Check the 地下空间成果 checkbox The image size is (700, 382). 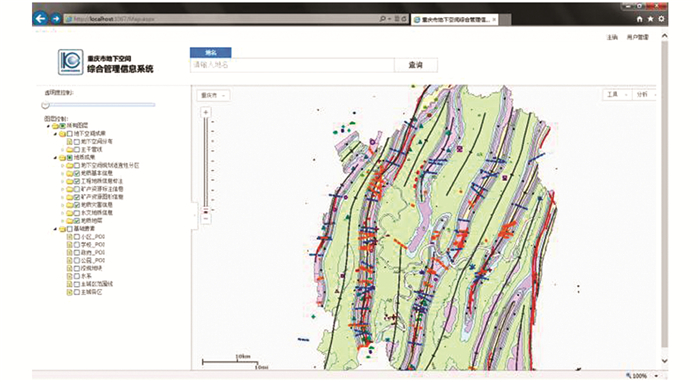point(70,133)
